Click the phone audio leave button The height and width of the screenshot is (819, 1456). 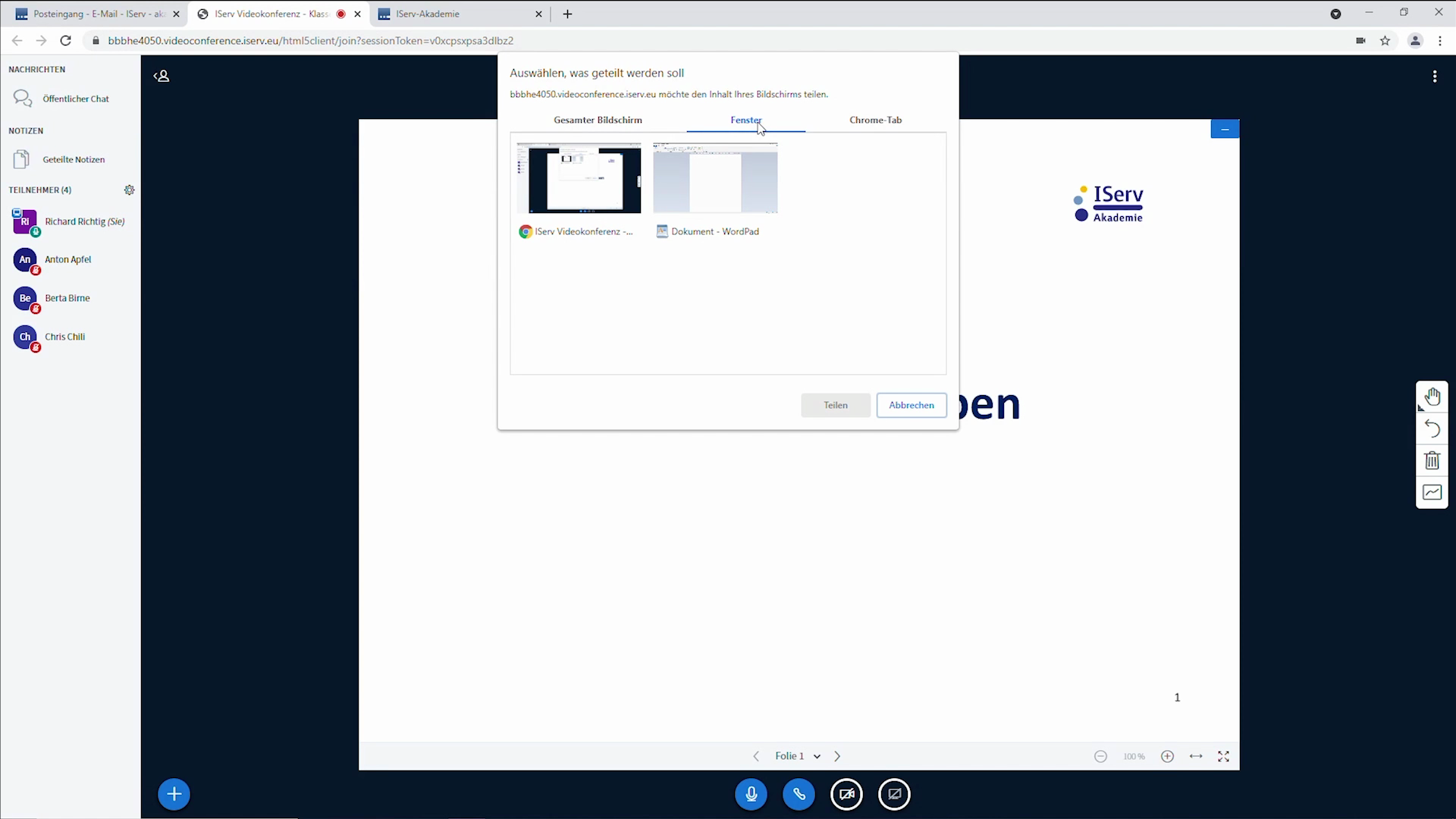799,794
